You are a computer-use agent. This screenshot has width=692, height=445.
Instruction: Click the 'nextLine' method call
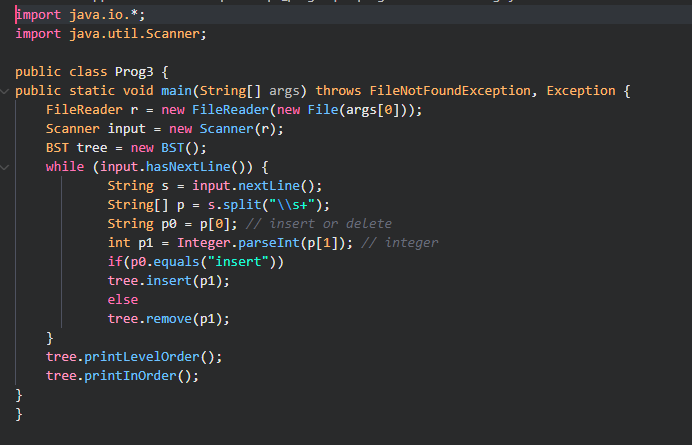coord(269,185)
